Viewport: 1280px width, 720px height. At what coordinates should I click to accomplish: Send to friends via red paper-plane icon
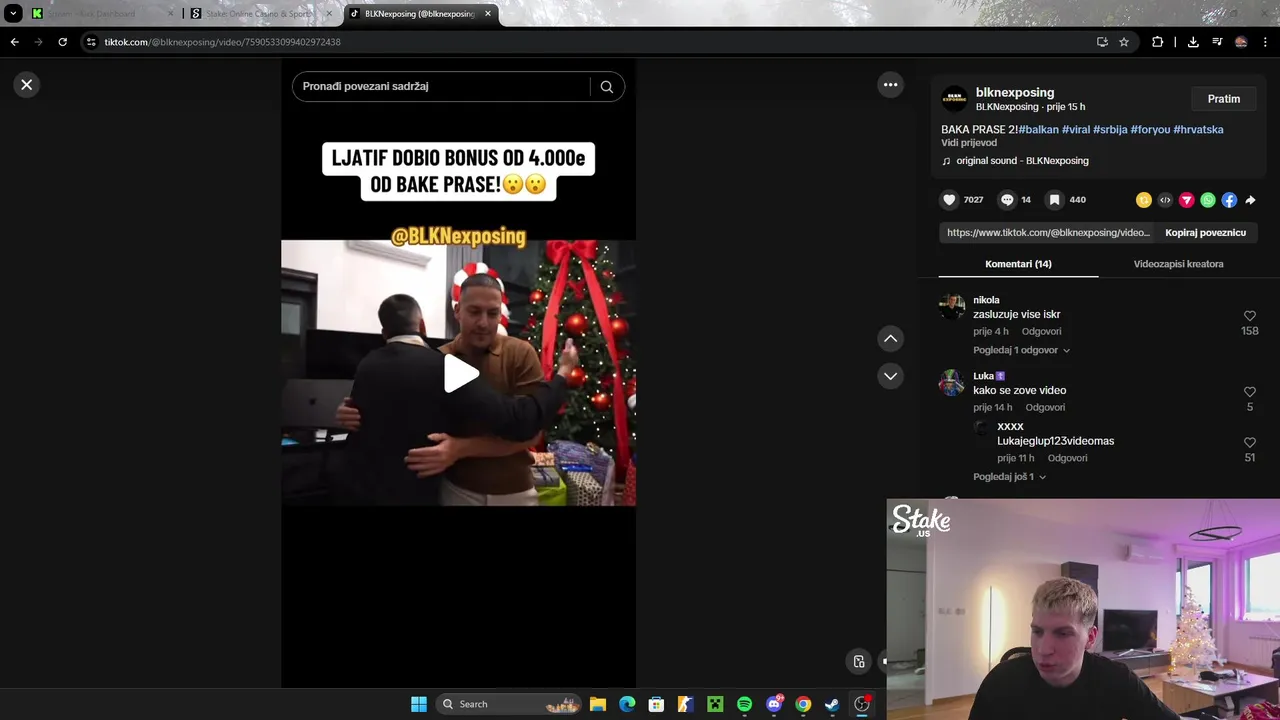click(x=1187, y=200)
